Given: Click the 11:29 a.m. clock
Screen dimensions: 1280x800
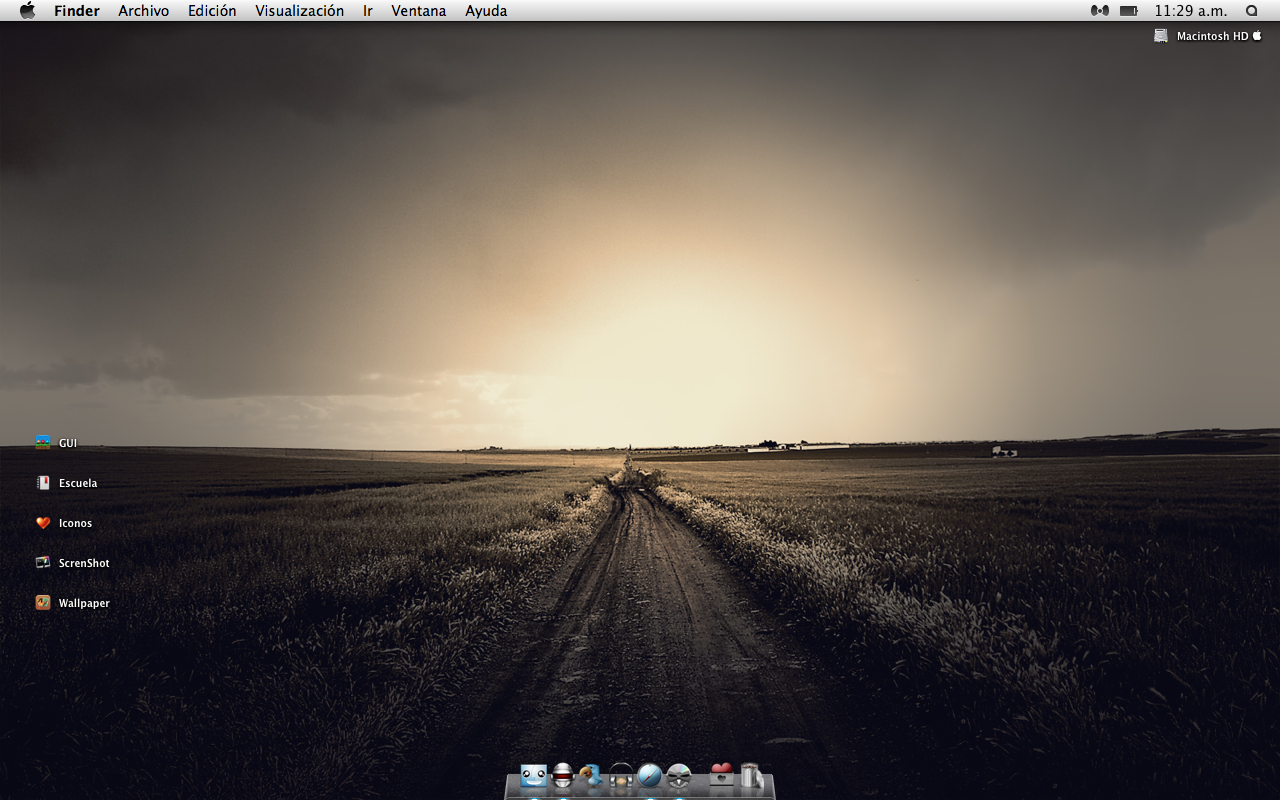Looking at the screenshot, I should point(1191,11).
